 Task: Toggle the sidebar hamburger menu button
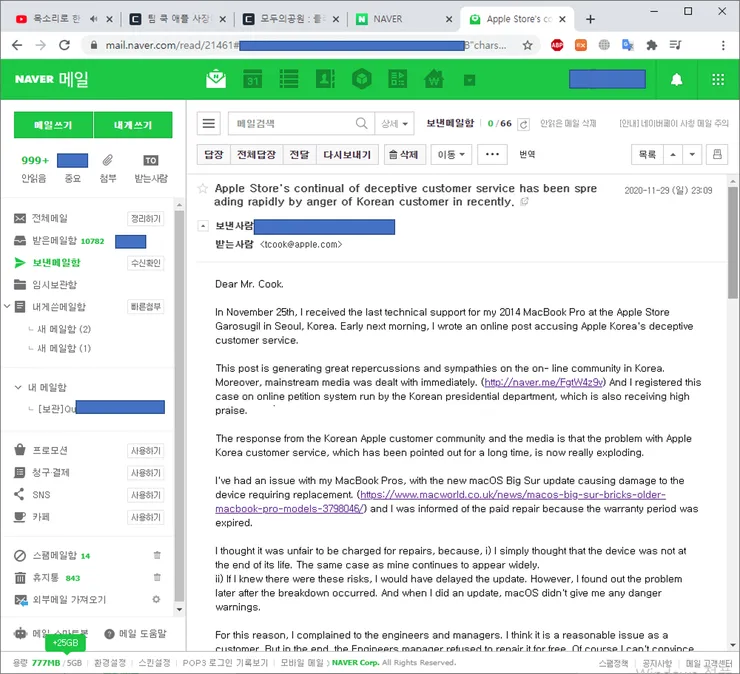point(209,124)
